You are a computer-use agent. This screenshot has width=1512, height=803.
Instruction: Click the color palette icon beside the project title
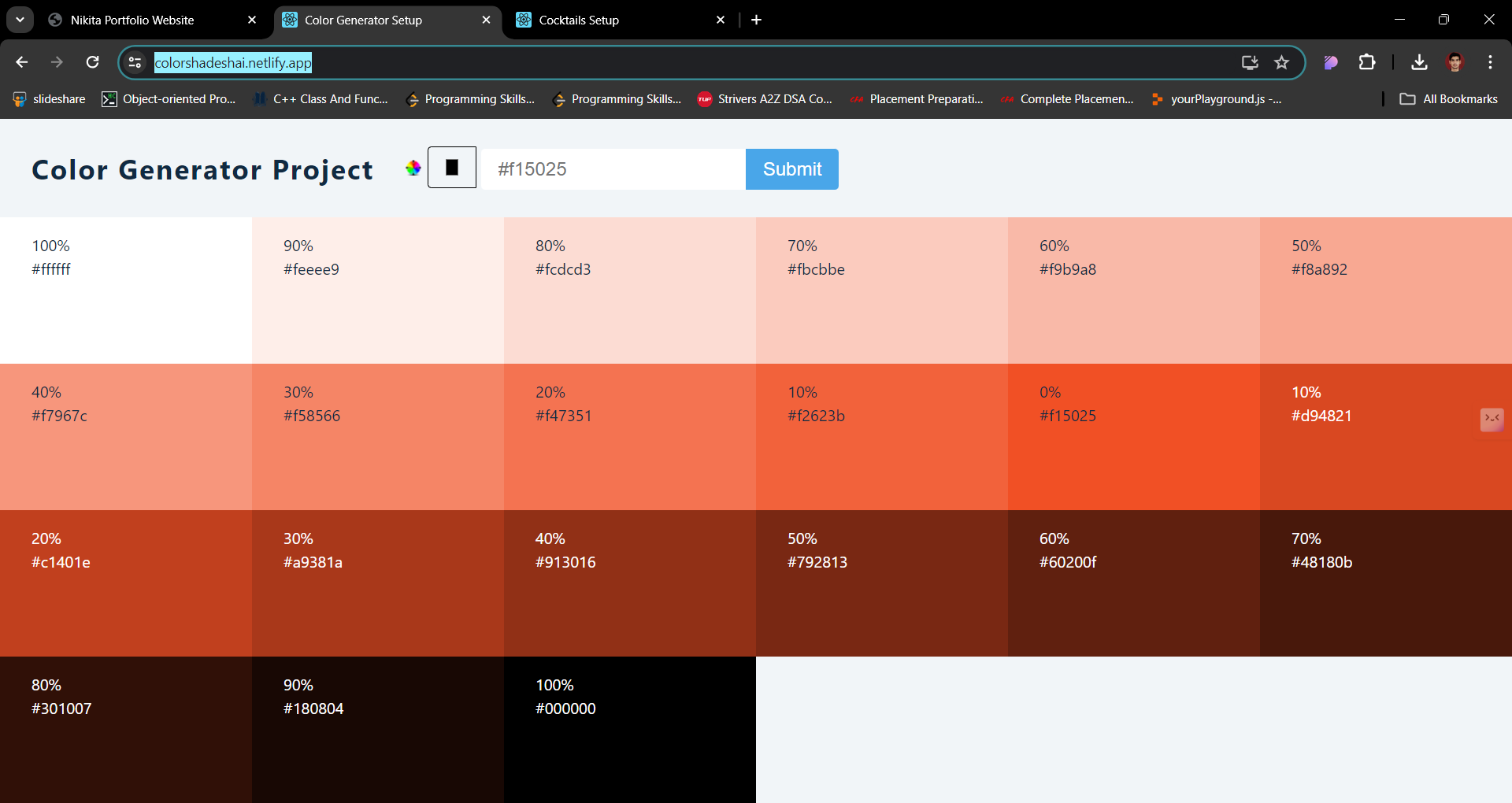[412, 167]
